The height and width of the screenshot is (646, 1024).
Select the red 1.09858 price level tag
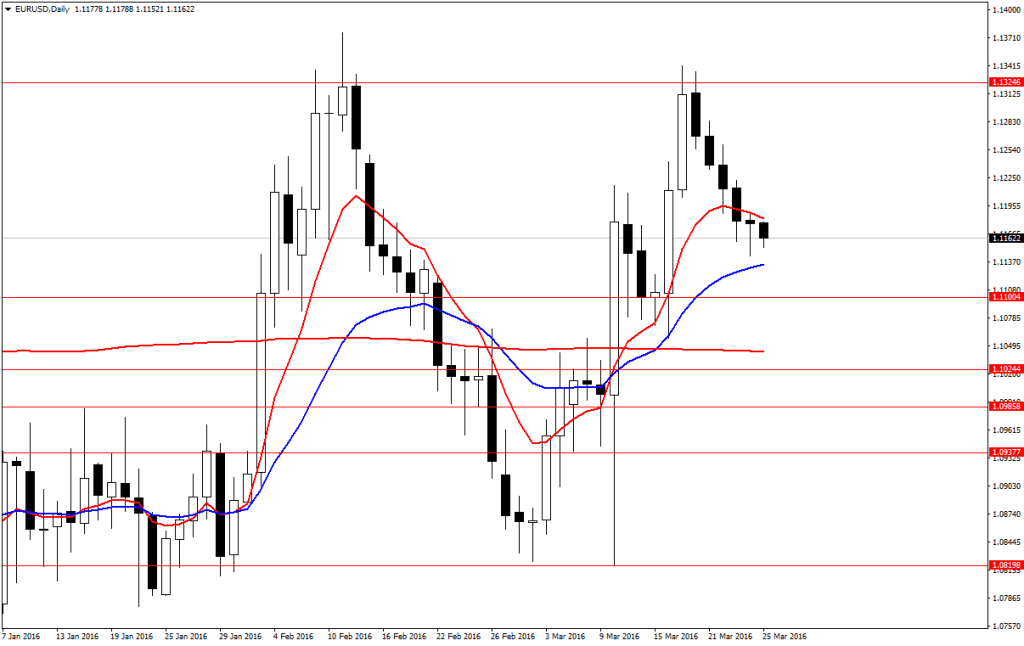(x=1006, y=406)
